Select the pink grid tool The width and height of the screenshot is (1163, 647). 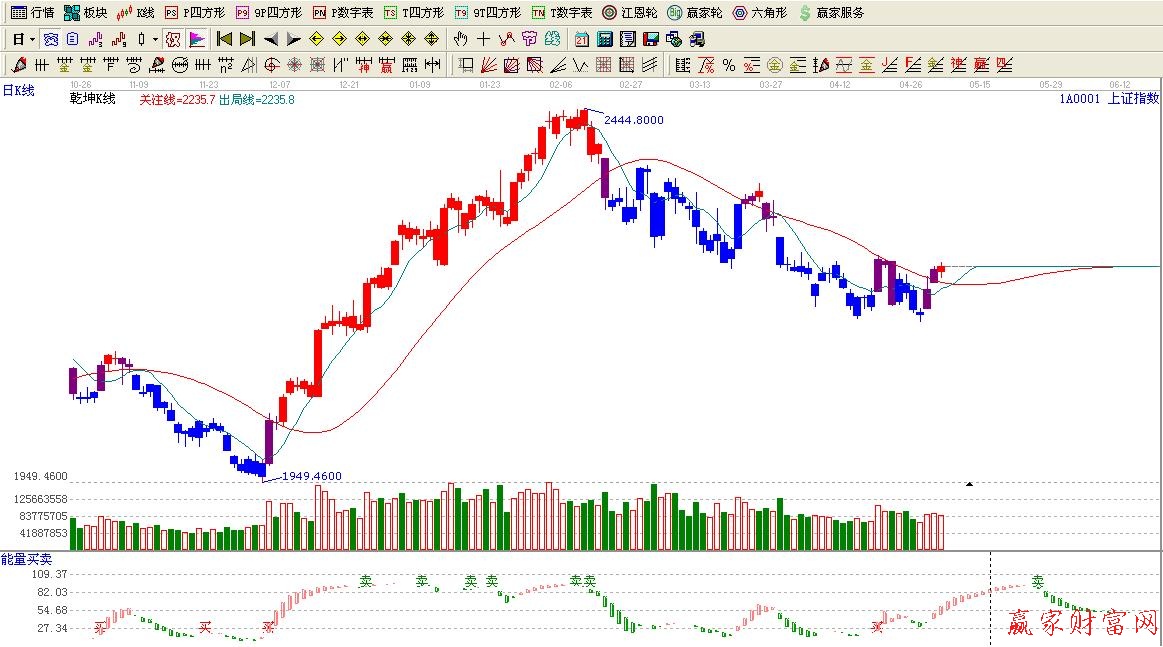coord(604,65)
